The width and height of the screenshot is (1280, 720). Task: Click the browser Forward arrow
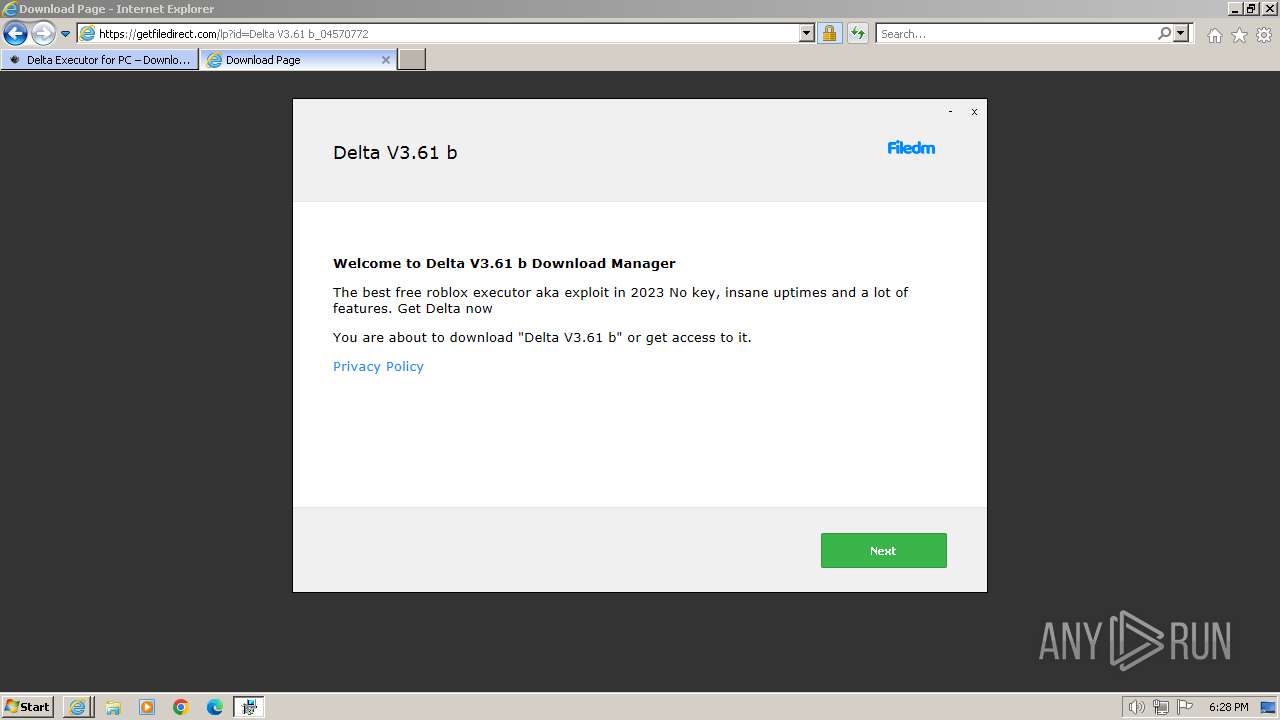point(43,34)
